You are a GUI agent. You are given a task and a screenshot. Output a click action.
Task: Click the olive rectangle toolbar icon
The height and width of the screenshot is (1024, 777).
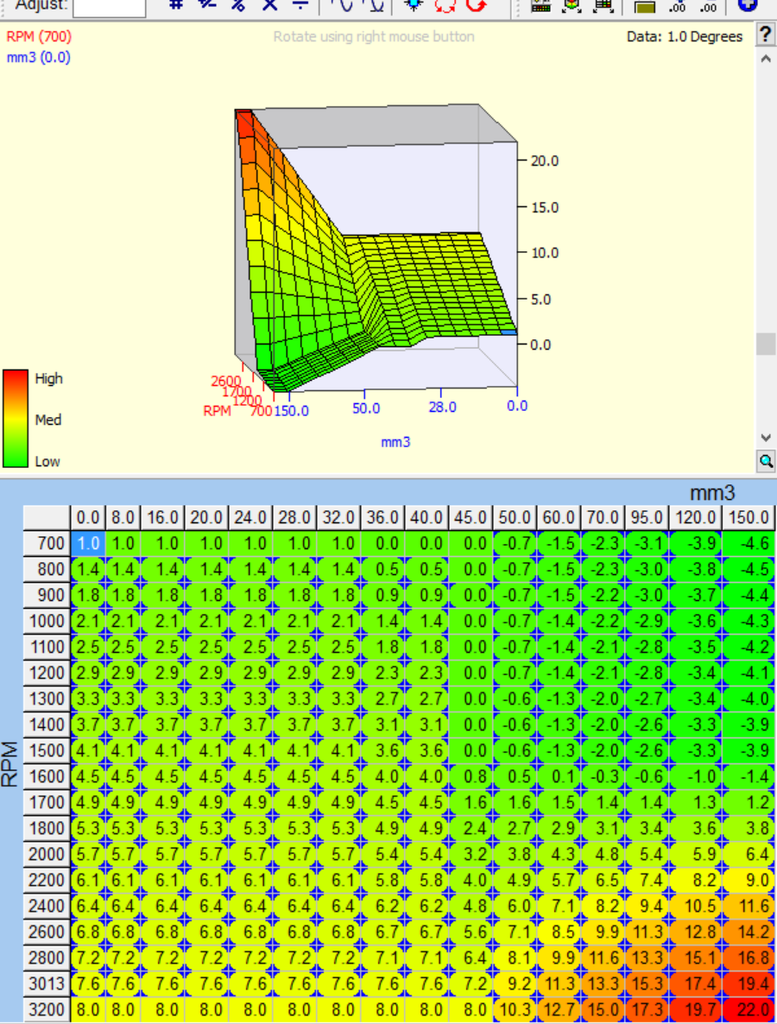[645, 6]
